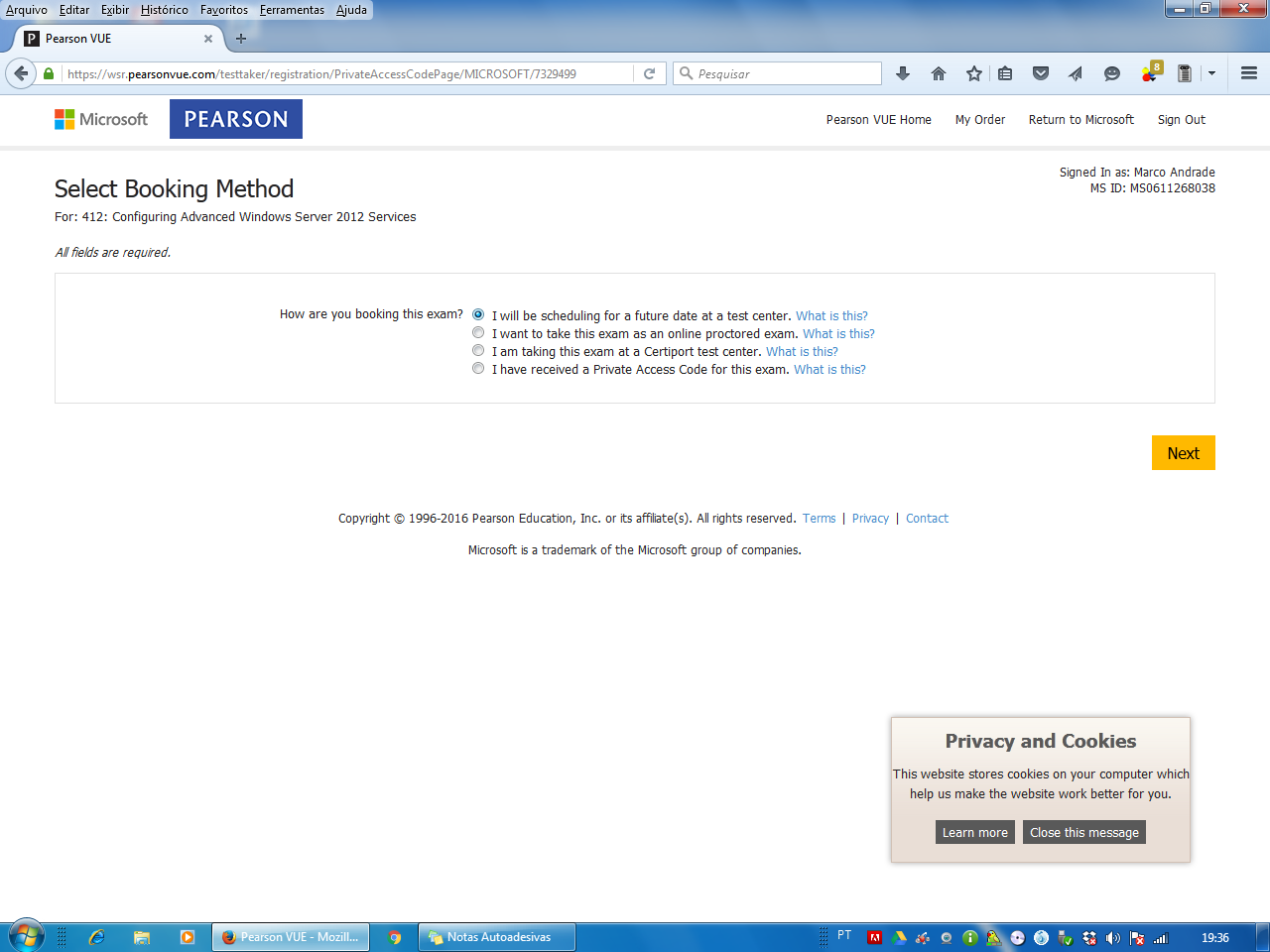Open the Firefox downloads arrow icon
Screen dimensions: 1270x952
click(x=903, y=73)
